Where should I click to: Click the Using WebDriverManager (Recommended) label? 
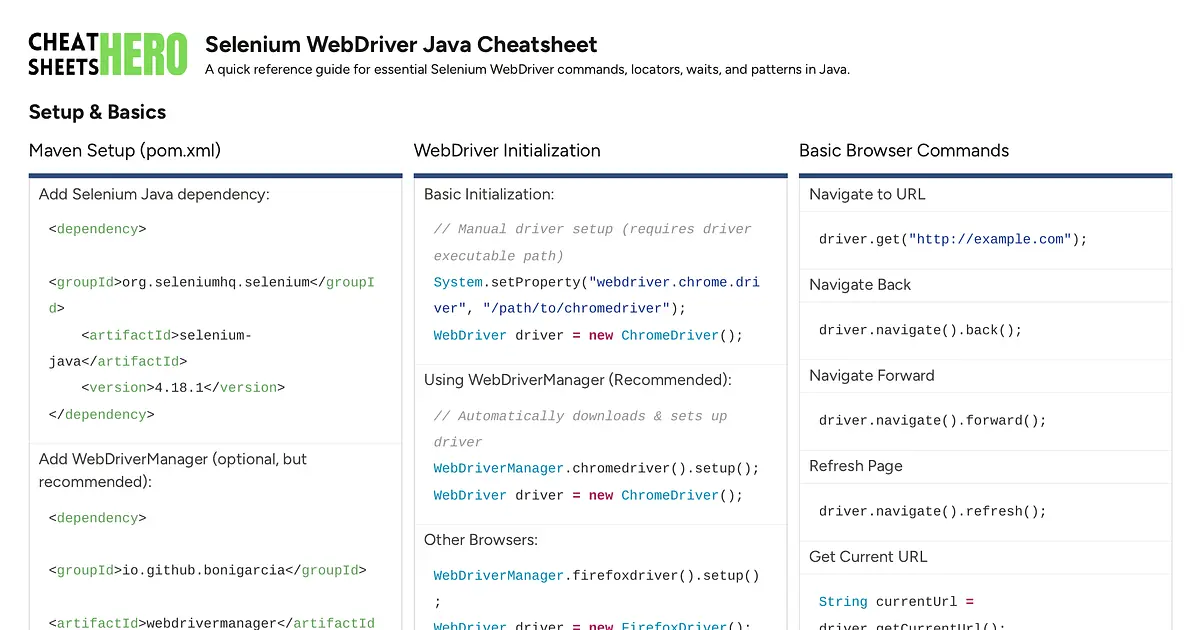coord(577,380)
